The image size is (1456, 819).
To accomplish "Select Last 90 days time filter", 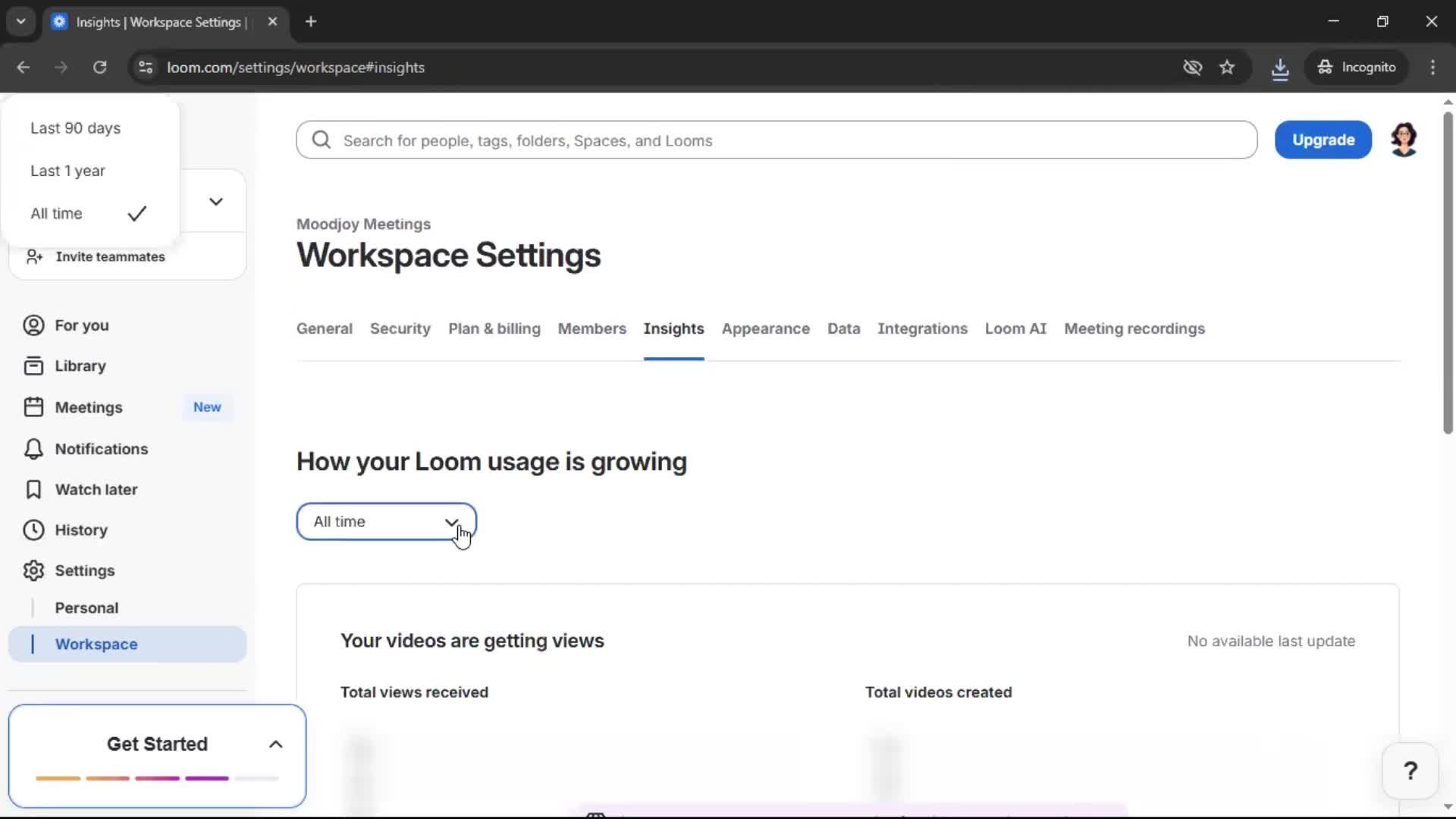I will pos(75,128).
